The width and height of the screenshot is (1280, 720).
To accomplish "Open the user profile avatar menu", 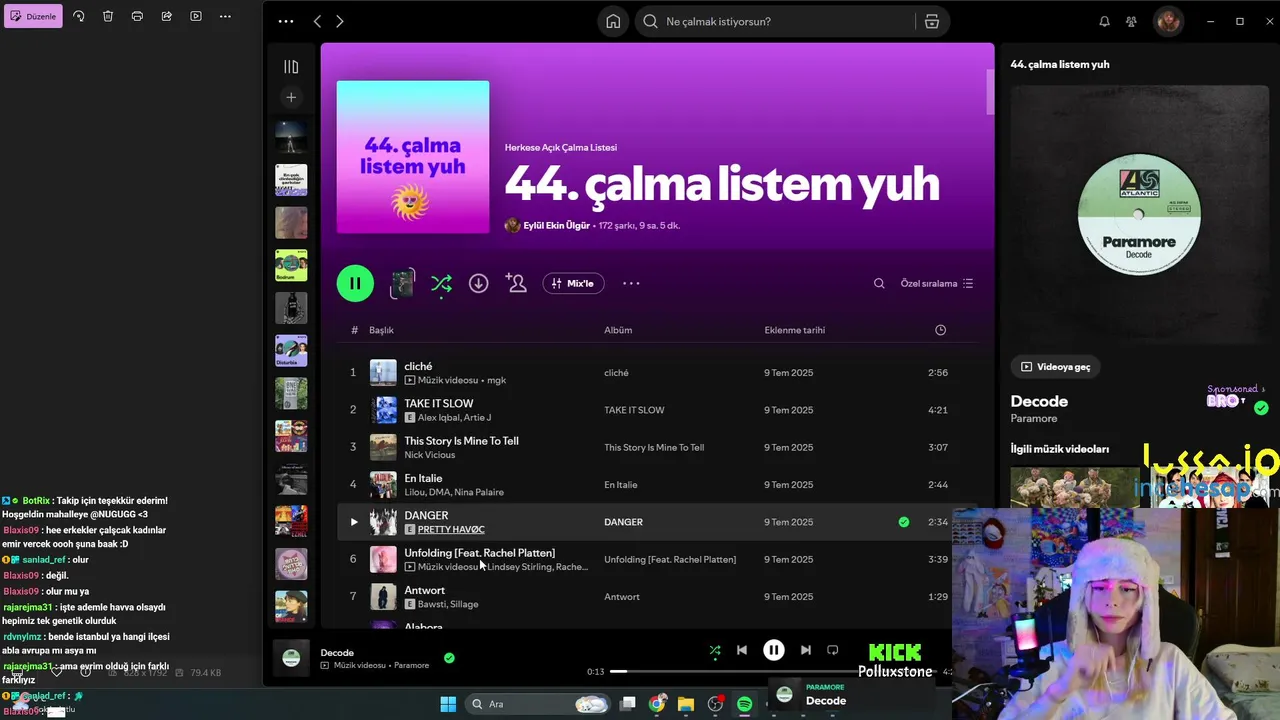I will [1168, 21].
